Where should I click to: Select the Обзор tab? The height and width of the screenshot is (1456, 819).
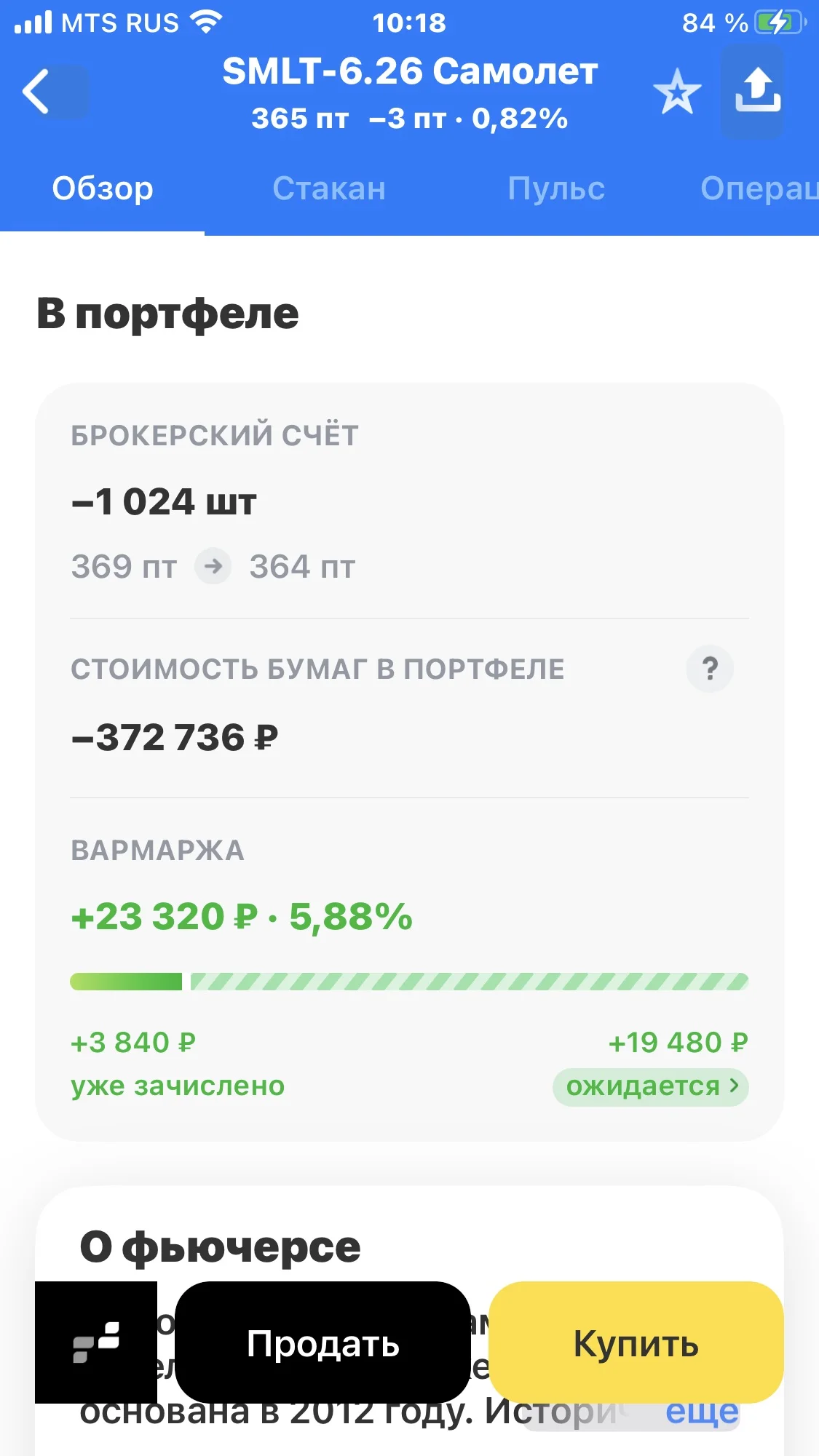[103, 188]
